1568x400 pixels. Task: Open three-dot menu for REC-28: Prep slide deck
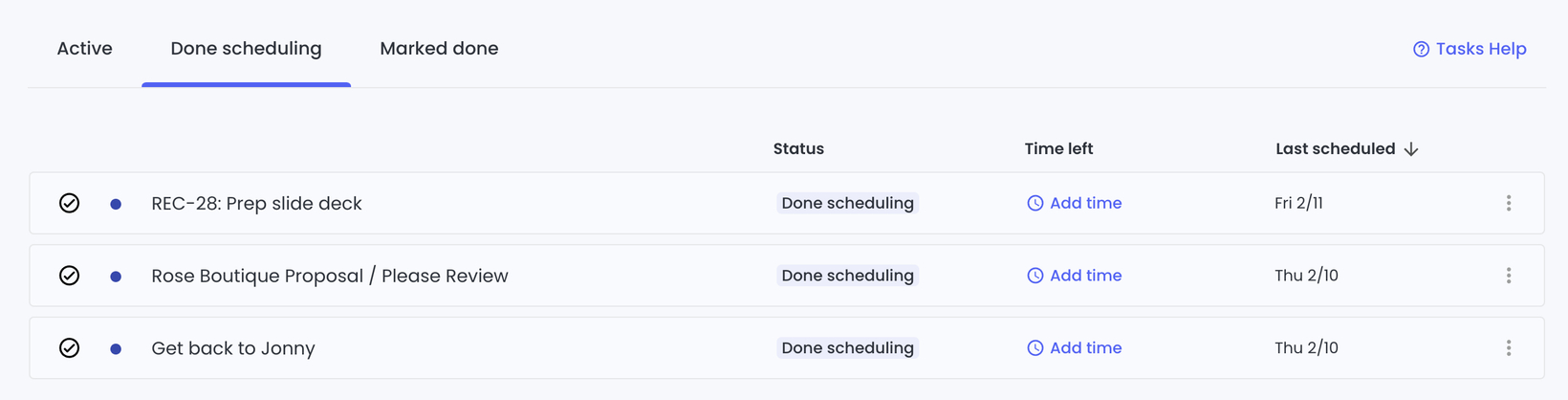[1509, 203]
